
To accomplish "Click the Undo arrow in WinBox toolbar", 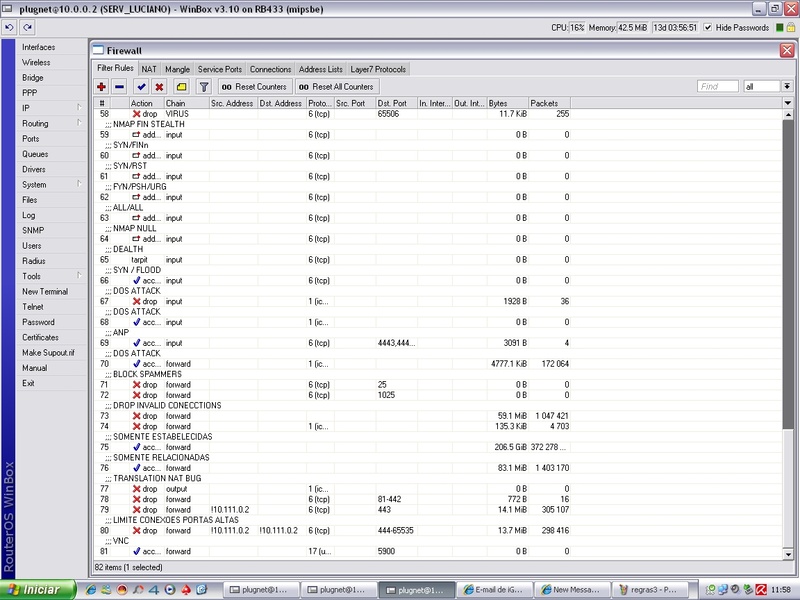I will pyautogui.click(x=9, y=27).
